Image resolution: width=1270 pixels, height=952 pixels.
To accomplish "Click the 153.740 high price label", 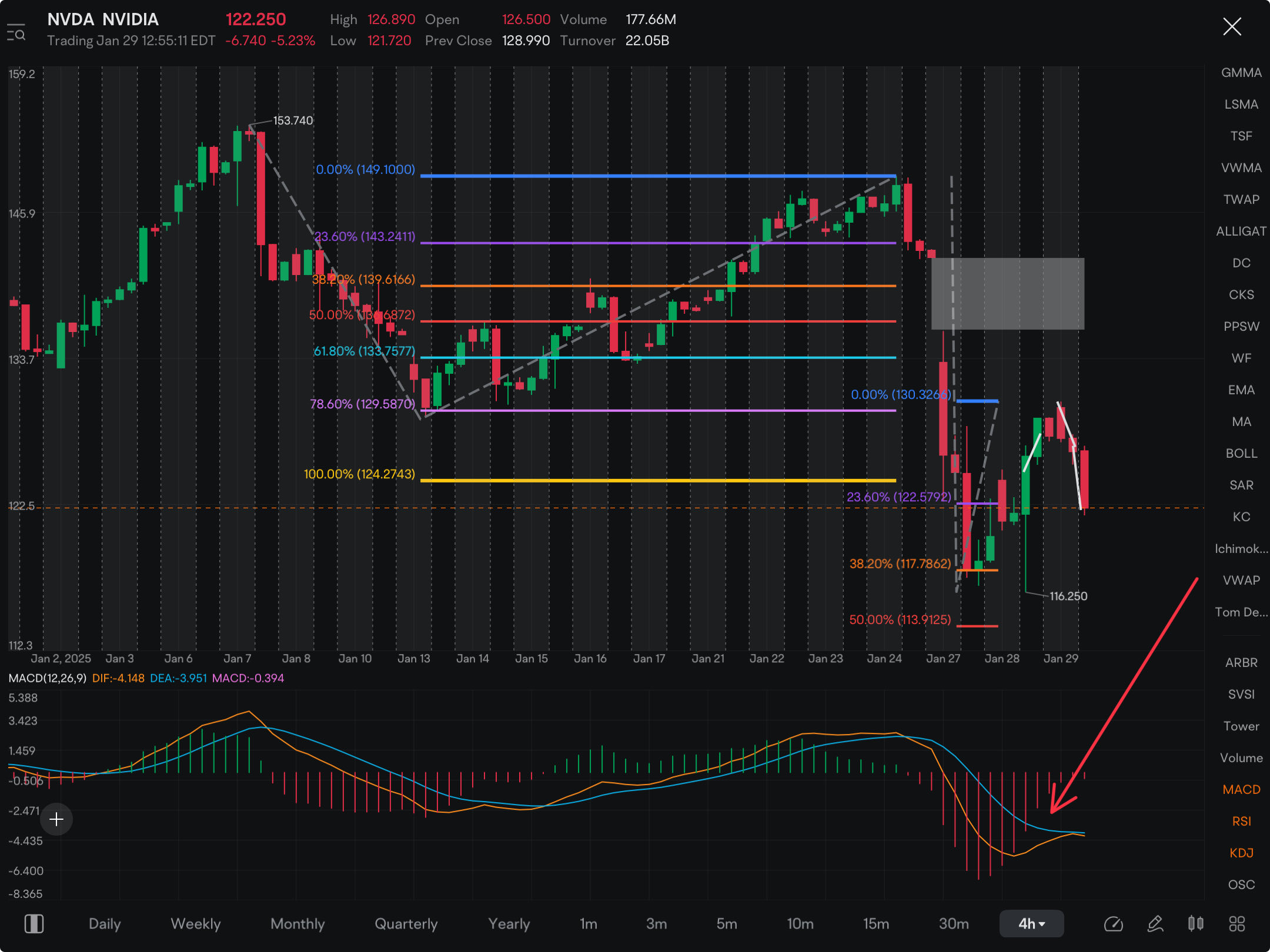I will [293, 120].
